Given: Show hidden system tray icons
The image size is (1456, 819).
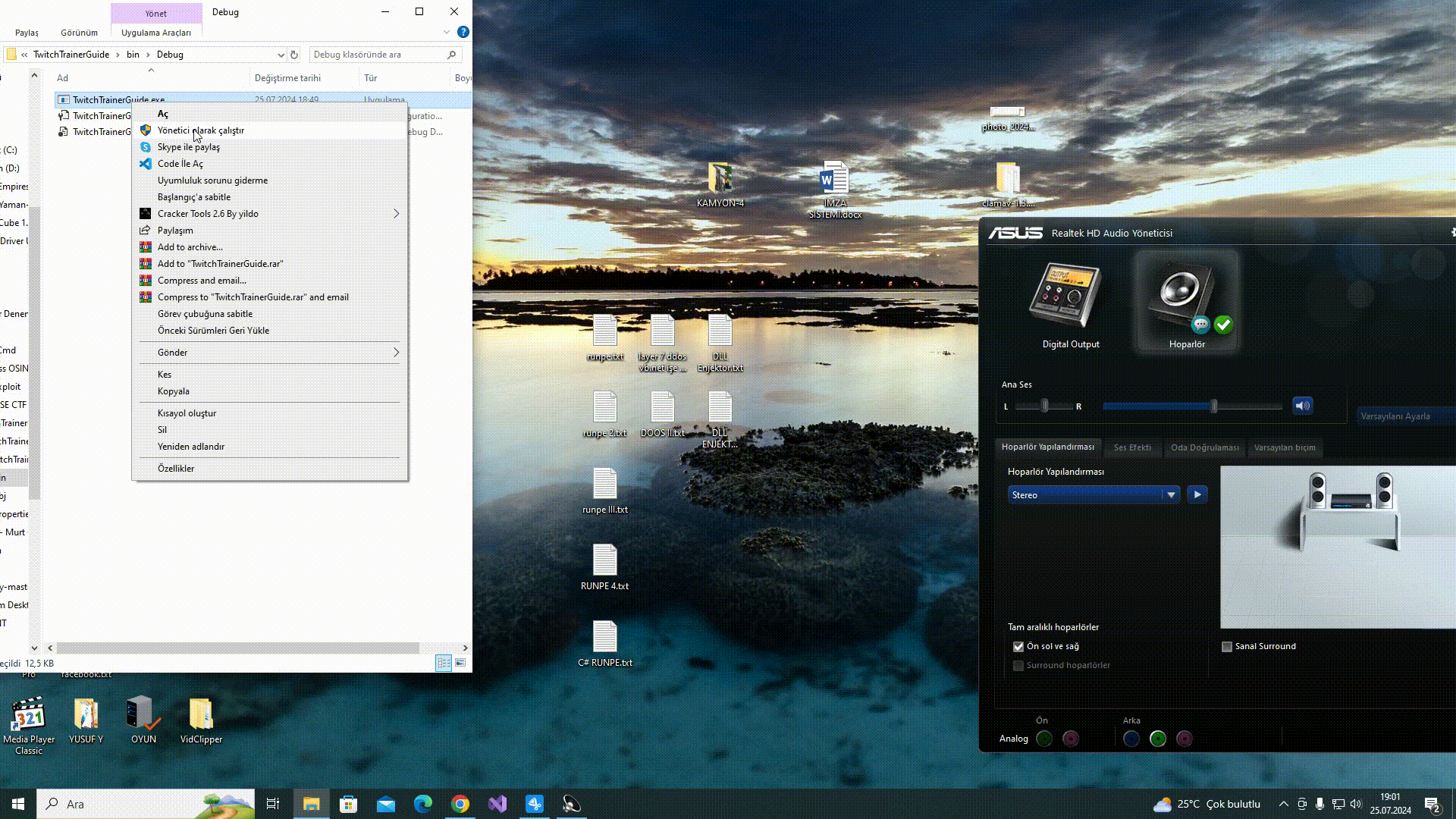Looking at the screenshot, I should click(1283, 804).
